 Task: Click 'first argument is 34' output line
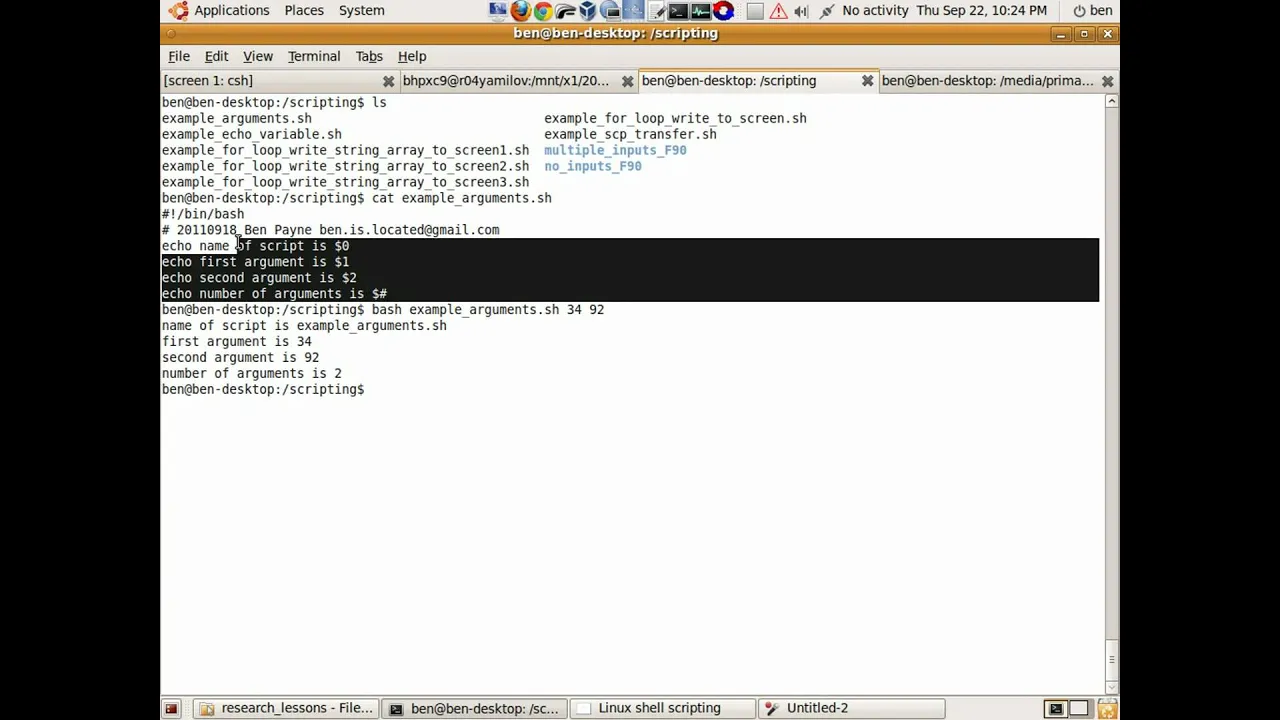click(x=236, y=342)
